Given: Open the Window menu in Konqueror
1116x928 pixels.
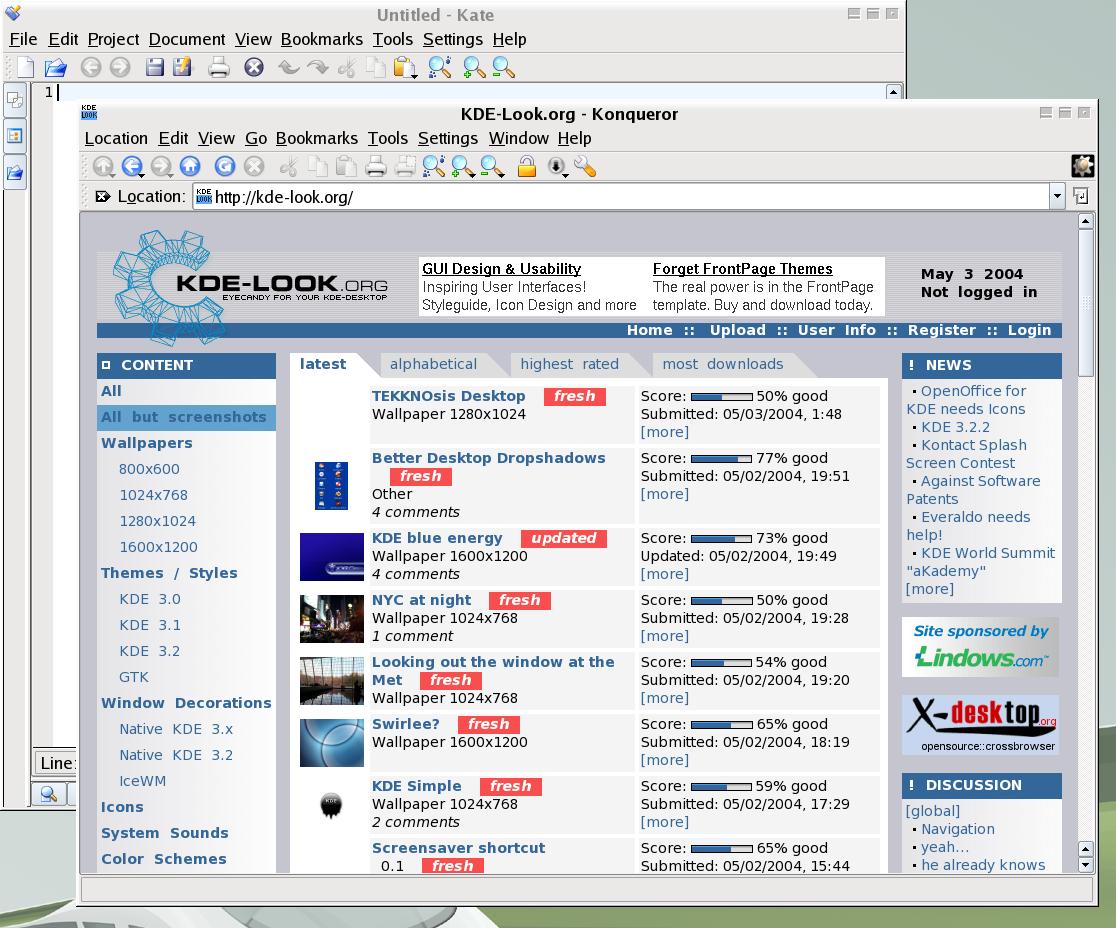Looking at the screenshot, I should [x=519, y=138].
